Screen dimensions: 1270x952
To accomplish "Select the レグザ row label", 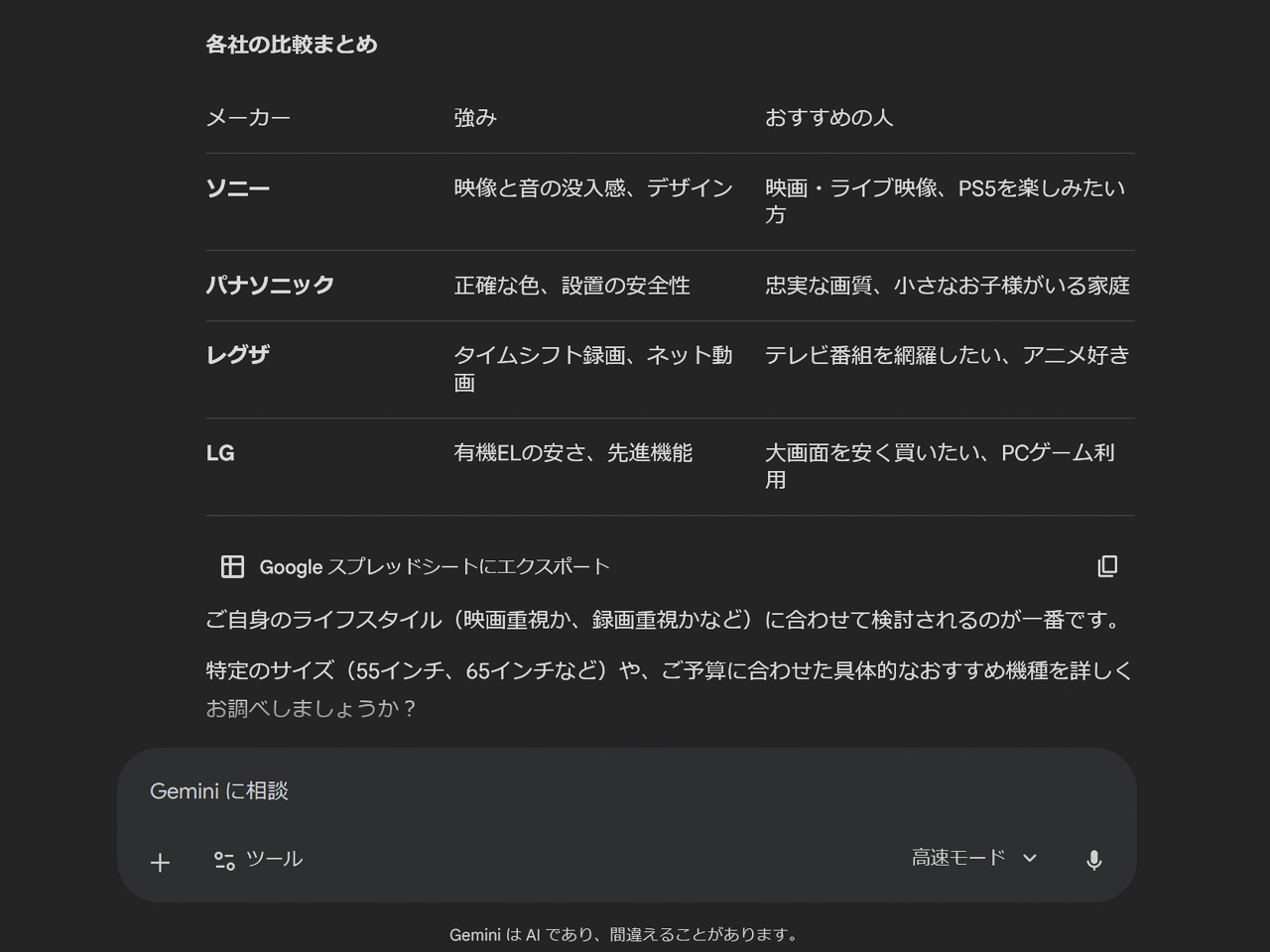I will [238, 355].
